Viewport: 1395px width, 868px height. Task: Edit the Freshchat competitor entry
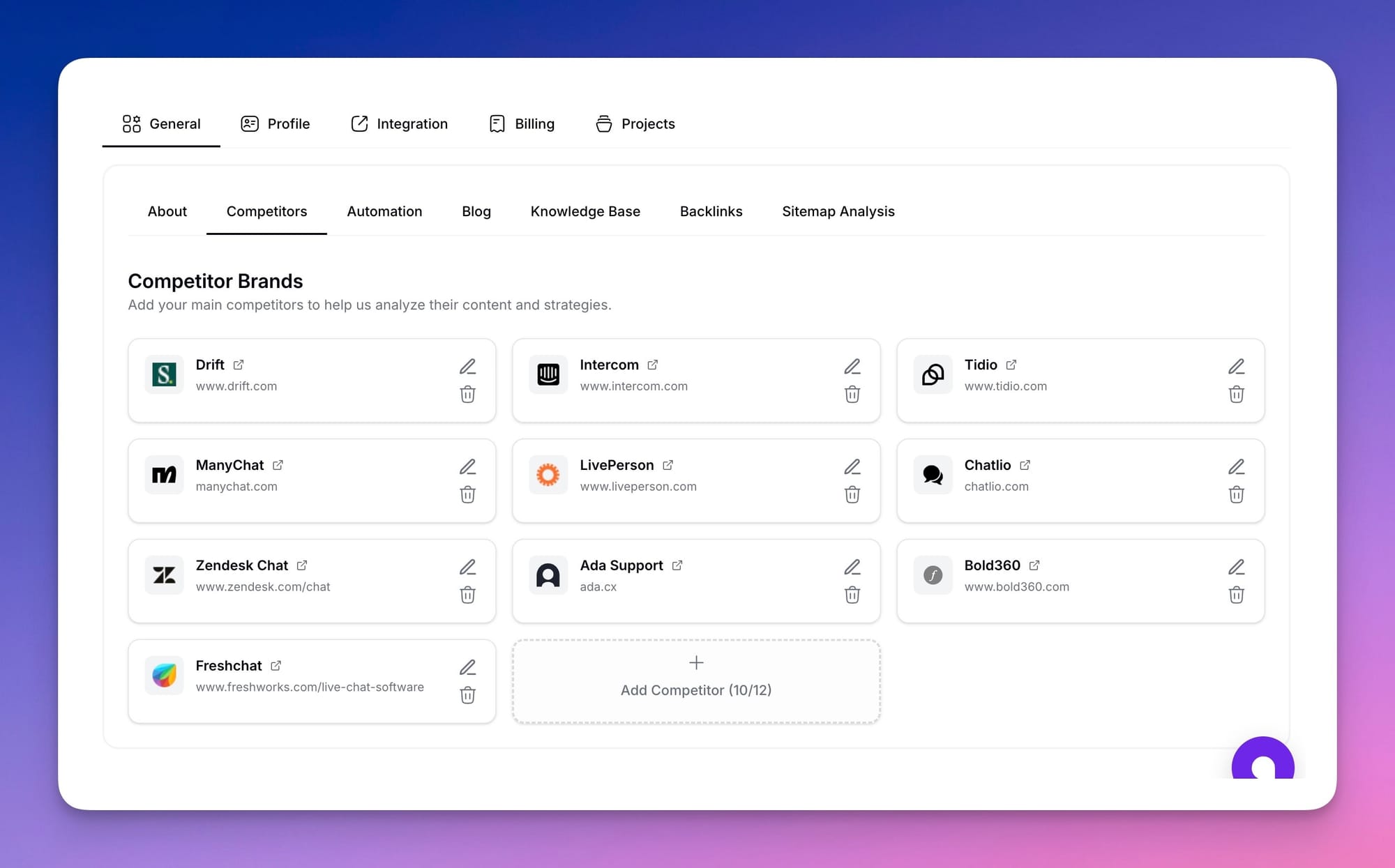(x=467, y=668)
